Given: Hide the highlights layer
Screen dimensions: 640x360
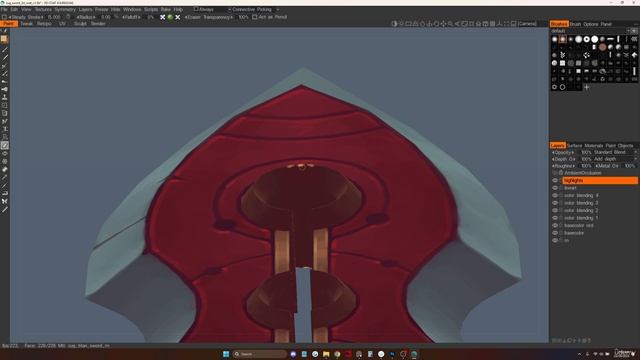Looking at the screenshot, I should point(555,180).
